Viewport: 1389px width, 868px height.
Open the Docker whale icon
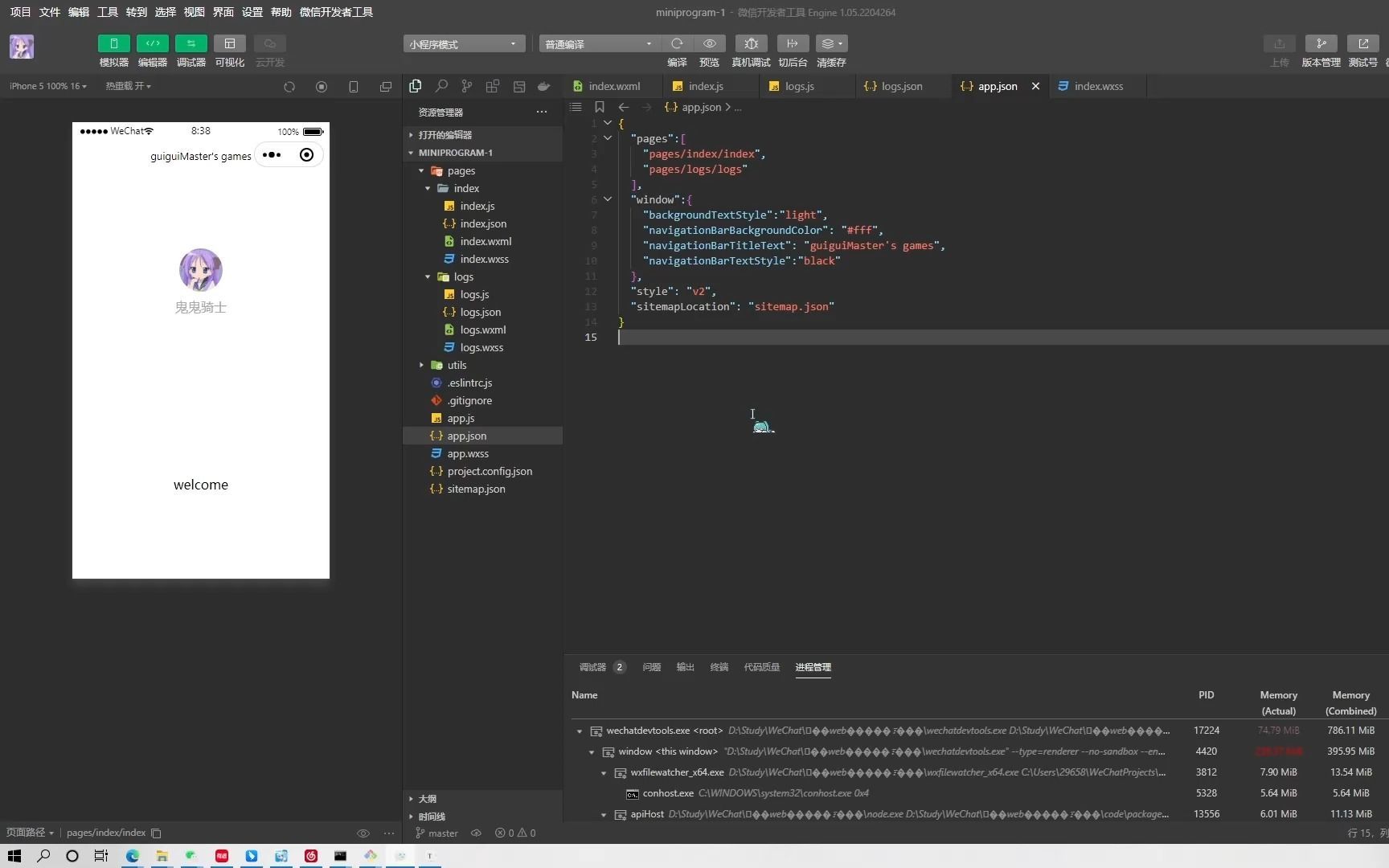click(x=544, y=86)
